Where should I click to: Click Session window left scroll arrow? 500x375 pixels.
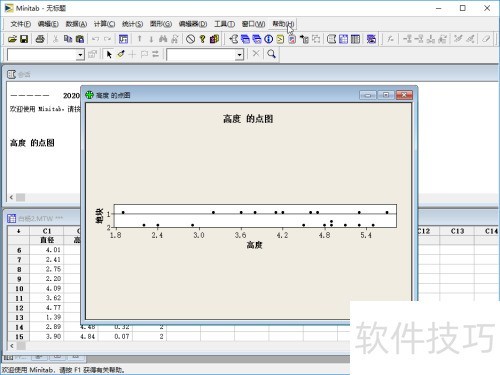click(11, 197)
